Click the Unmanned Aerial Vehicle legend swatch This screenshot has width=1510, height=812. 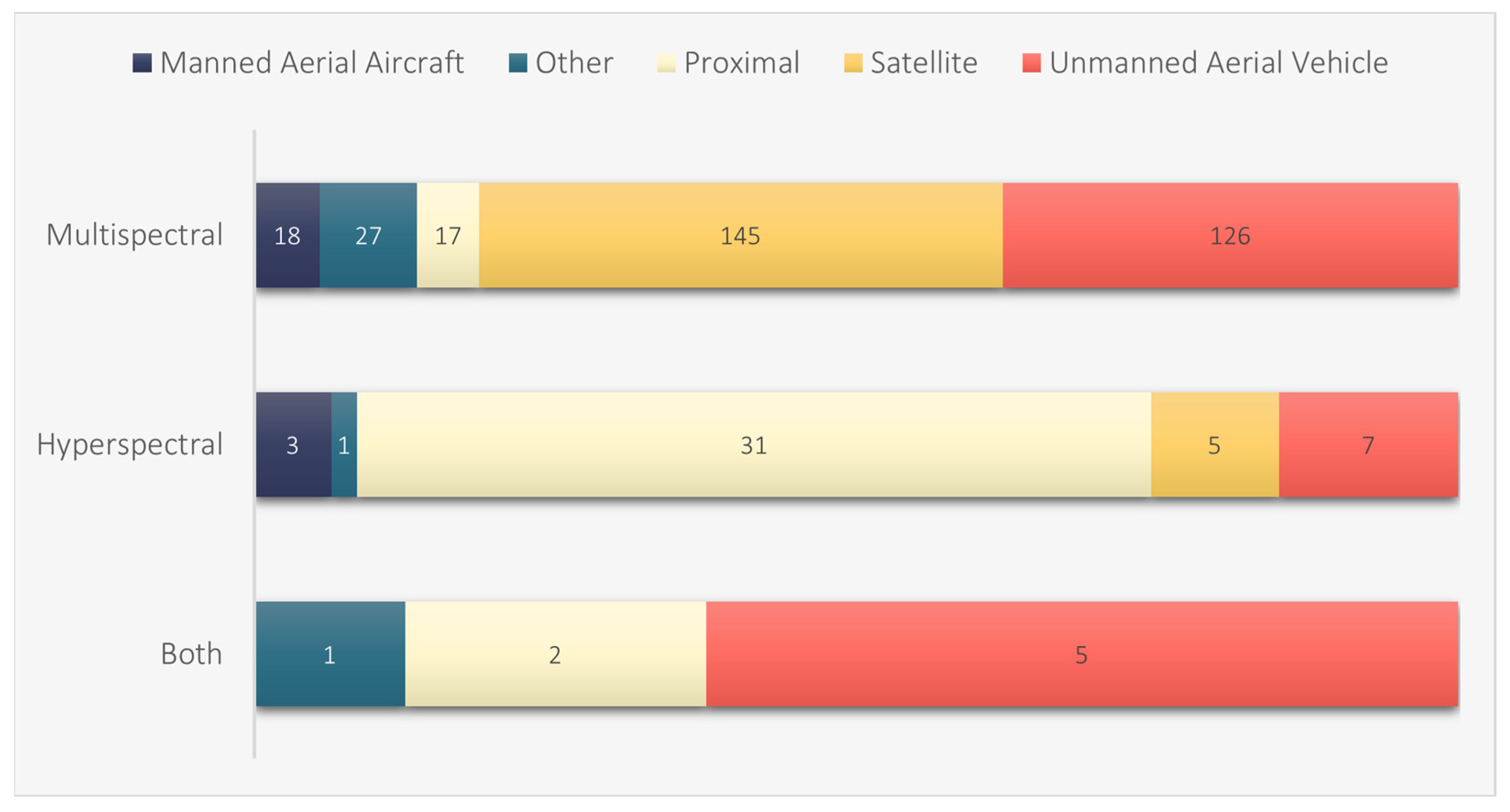[1031, 63]
